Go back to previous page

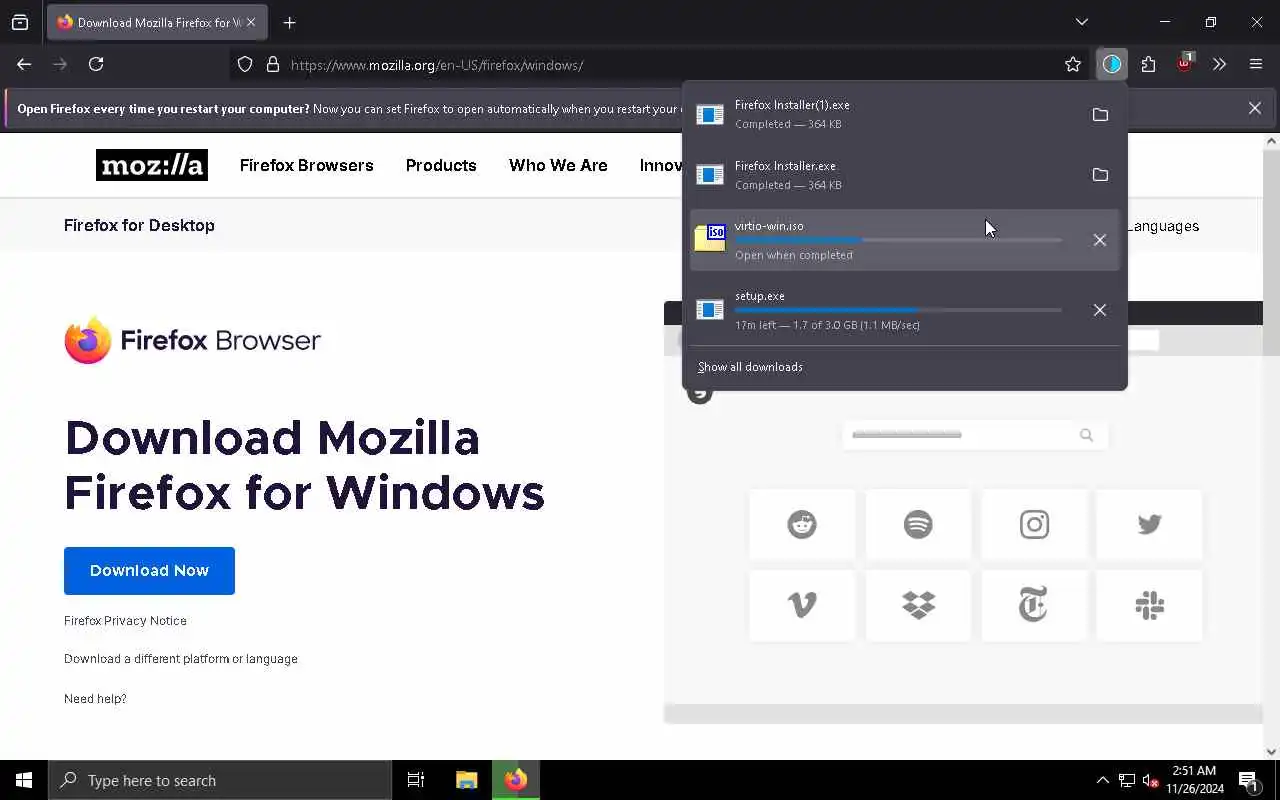(x=24, y=64)
